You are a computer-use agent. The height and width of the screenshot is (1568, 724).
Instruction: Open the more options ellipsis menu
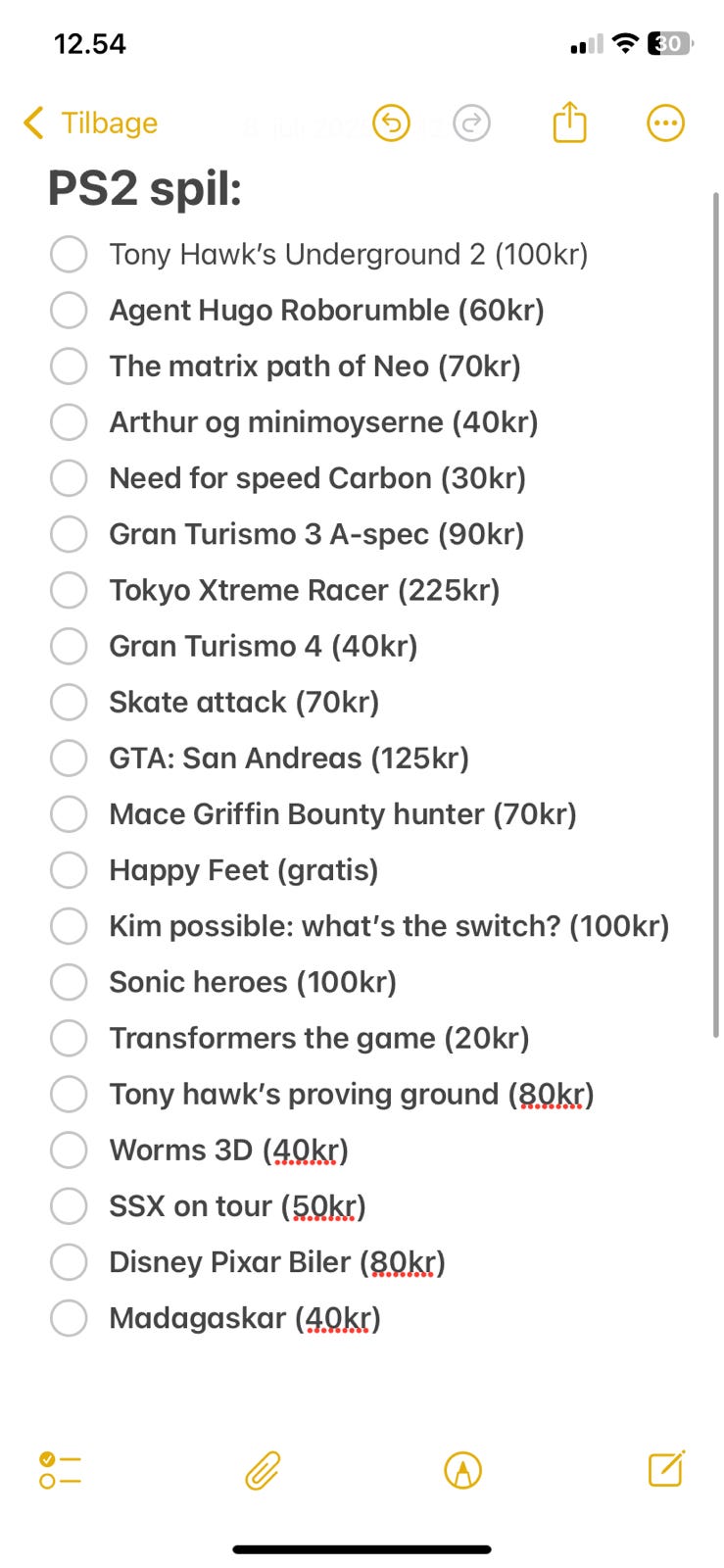pyautogui.click(x=665, y=123)
